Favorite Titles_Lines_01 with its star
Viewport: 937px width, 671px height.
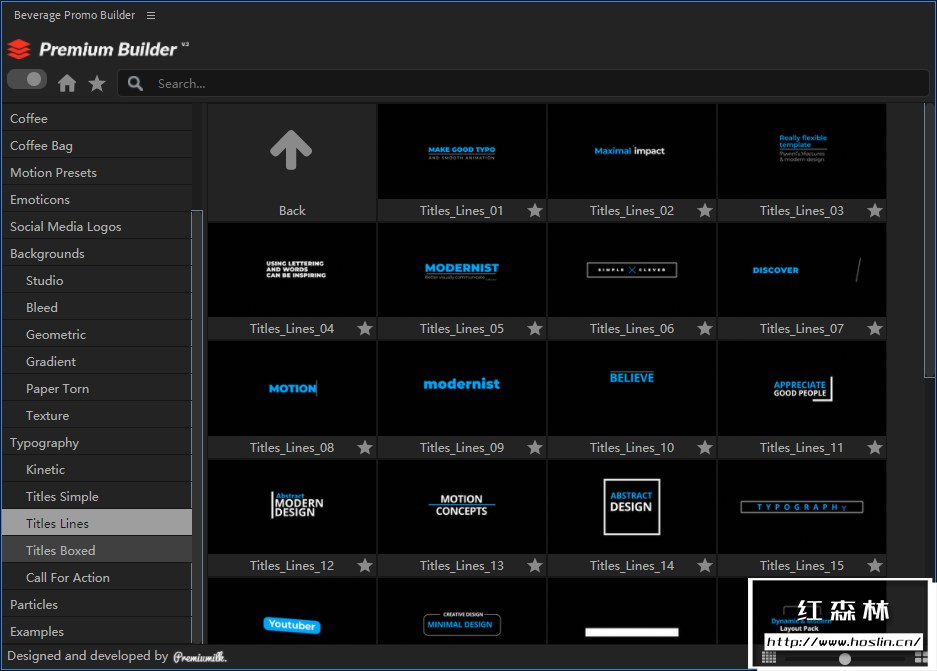pos(535,210)
